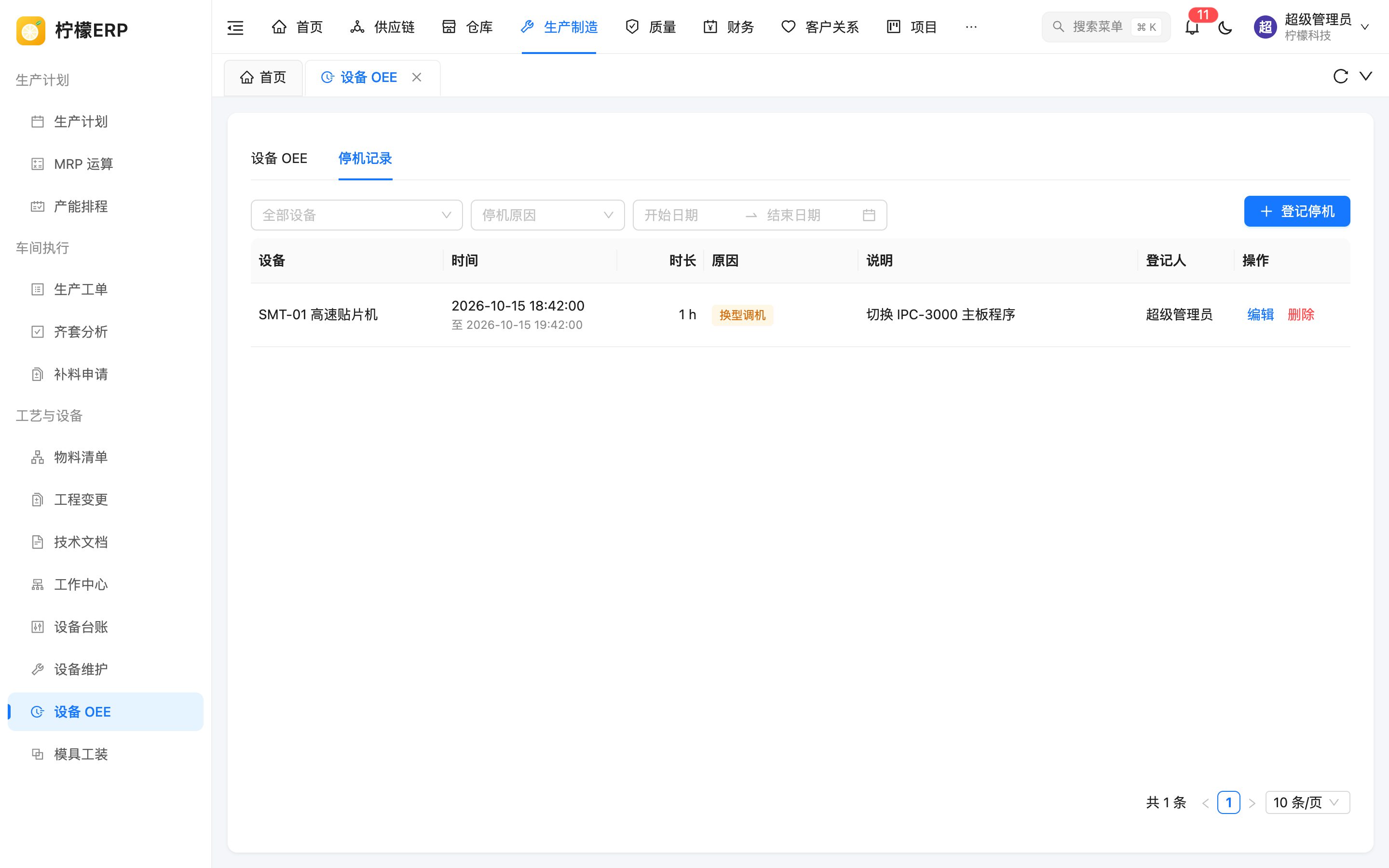This screenshot has height=868, width=1389.
Task: Open 质量 module in top navigation
Action: (x=650, y=27)
